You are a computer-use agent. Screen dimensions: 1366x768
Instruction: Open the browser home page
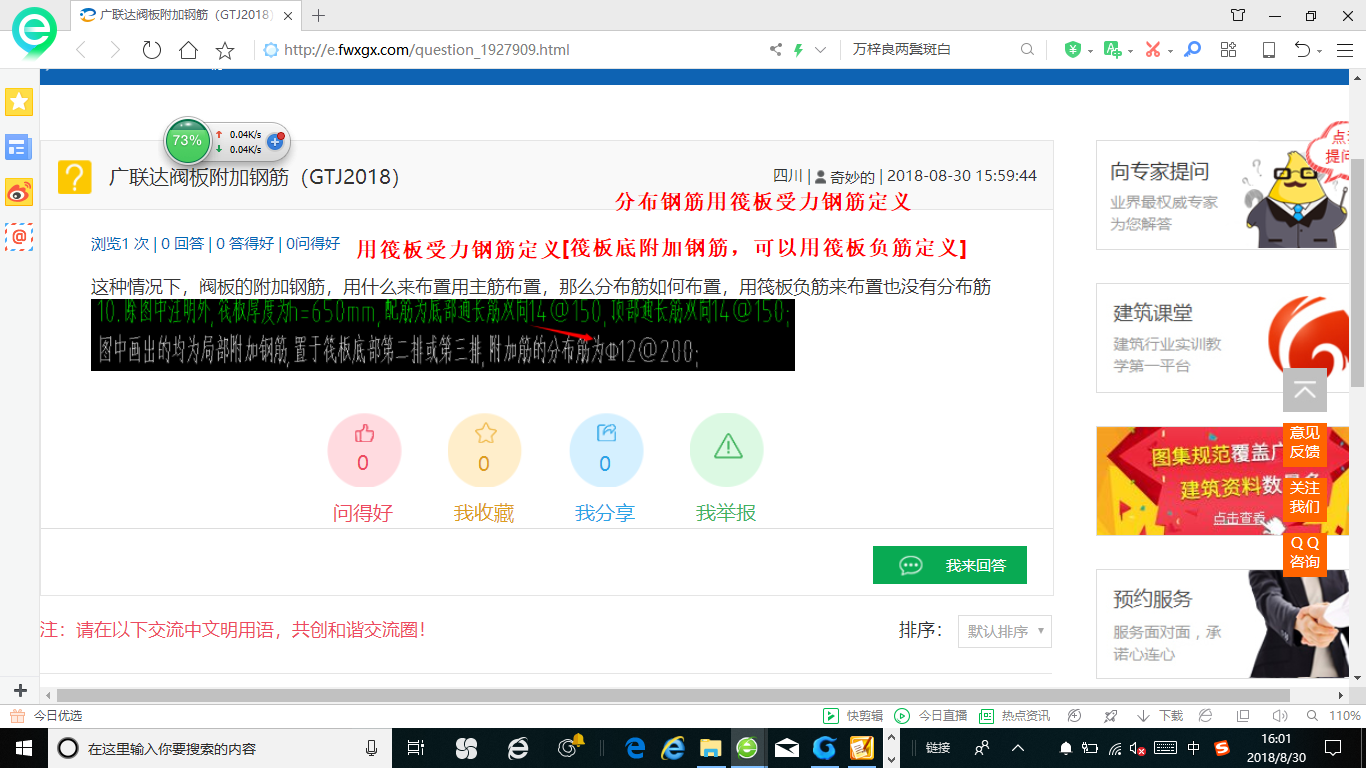(x=188, y=50)
